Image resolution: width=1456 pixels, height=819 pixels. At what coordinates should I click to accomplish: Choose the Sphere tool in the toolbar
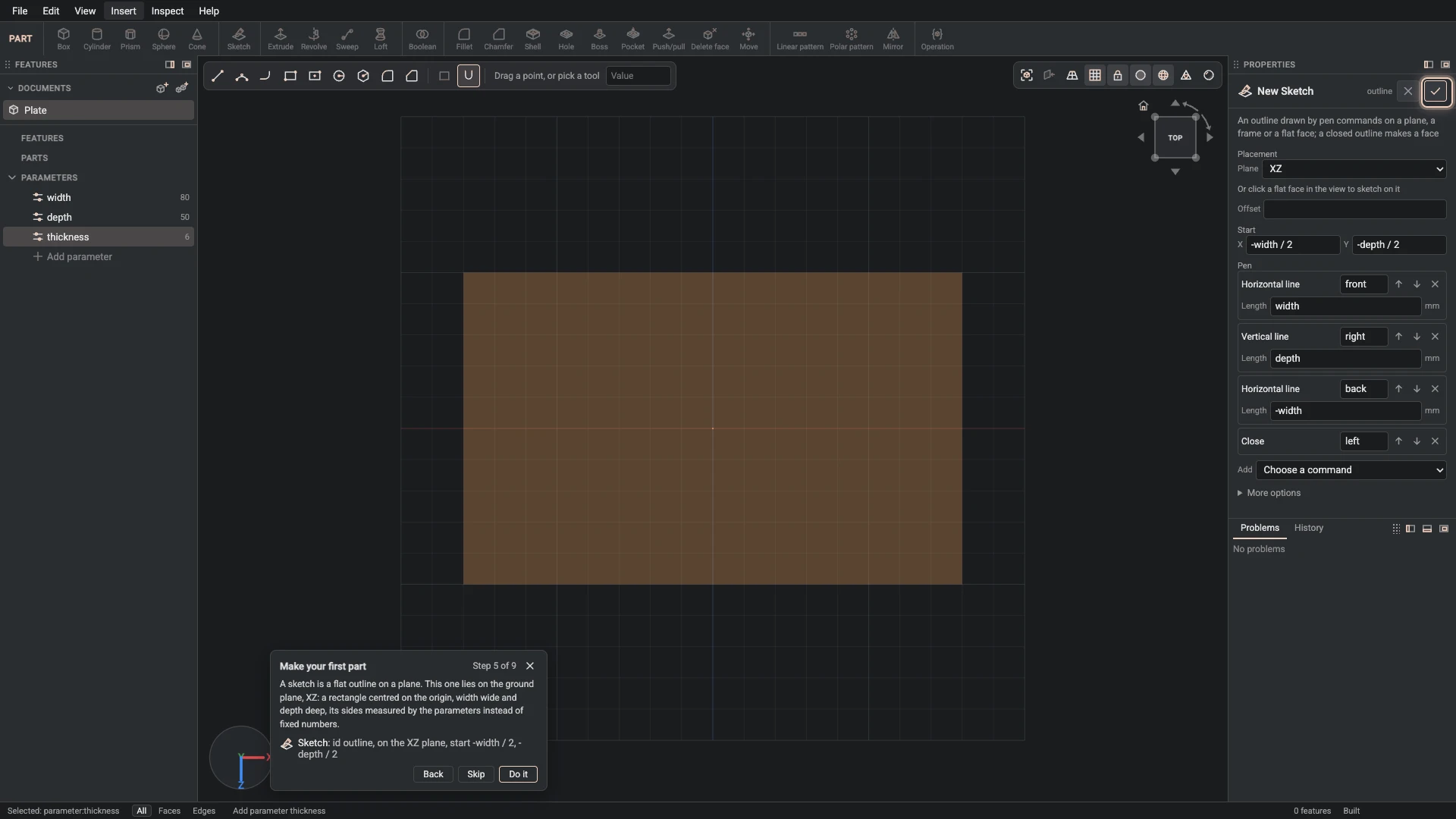tap(164, 39)
